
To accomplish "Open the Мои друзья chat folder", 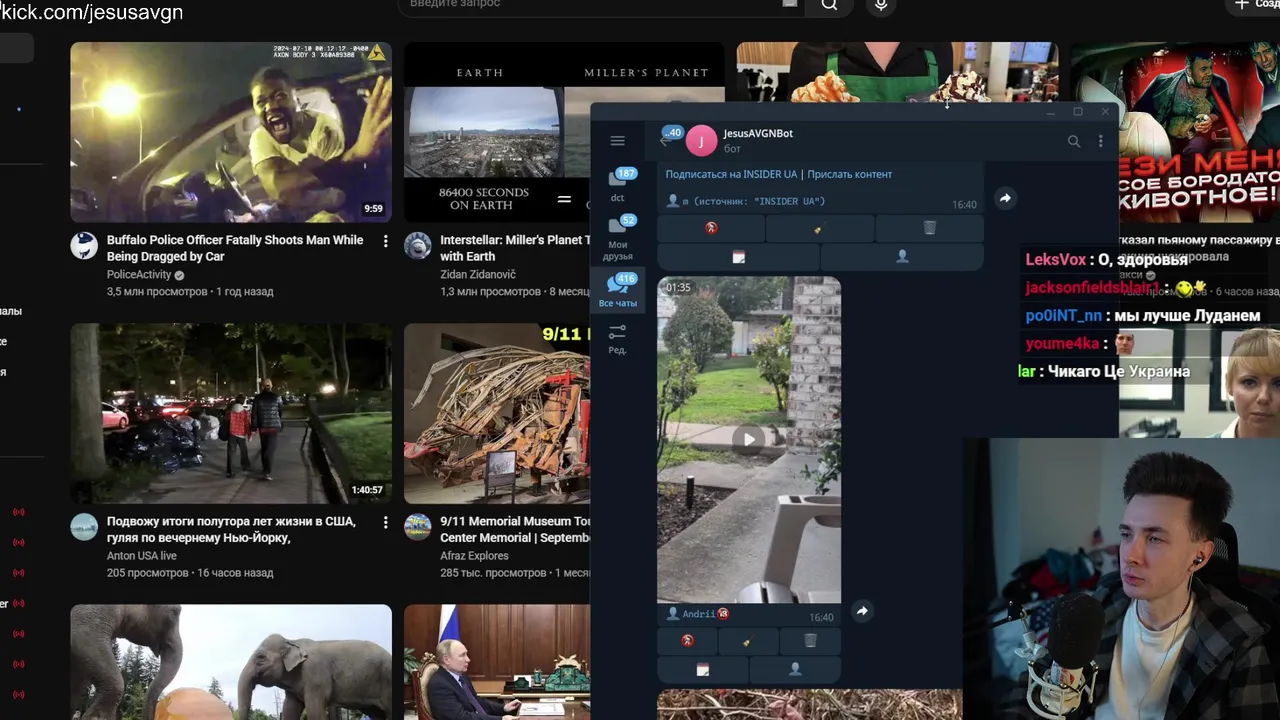I will click(618, 238).
